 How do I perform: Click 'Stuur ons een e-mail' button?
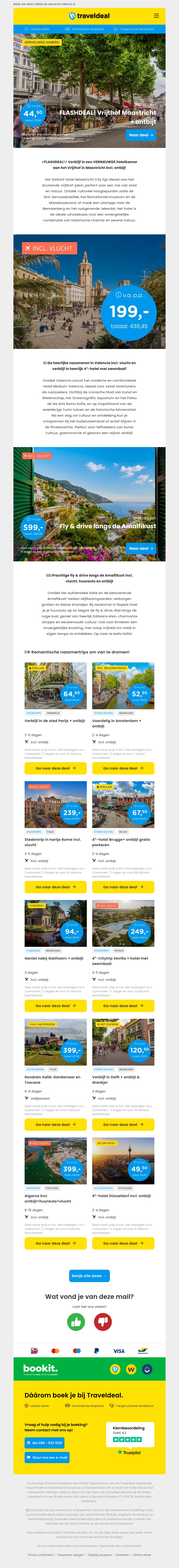(47, 1457)
